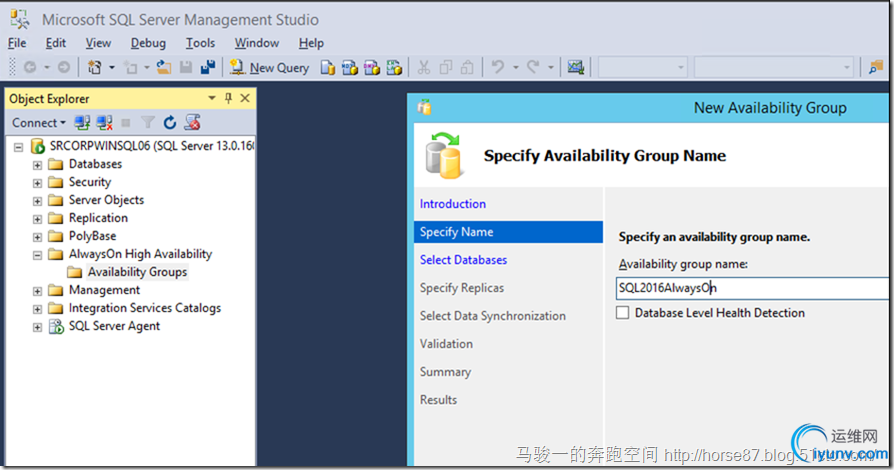Click the Activity Monitor toolbar icon
Screen dimensions: 894x470
(575, 68)
